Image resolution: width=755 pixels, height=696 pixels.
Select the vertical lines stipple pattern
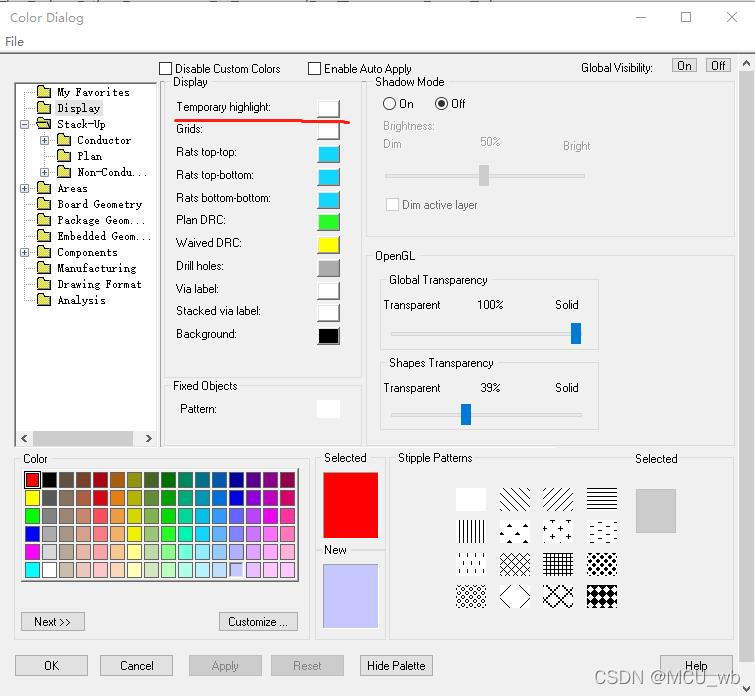[471, 532]
